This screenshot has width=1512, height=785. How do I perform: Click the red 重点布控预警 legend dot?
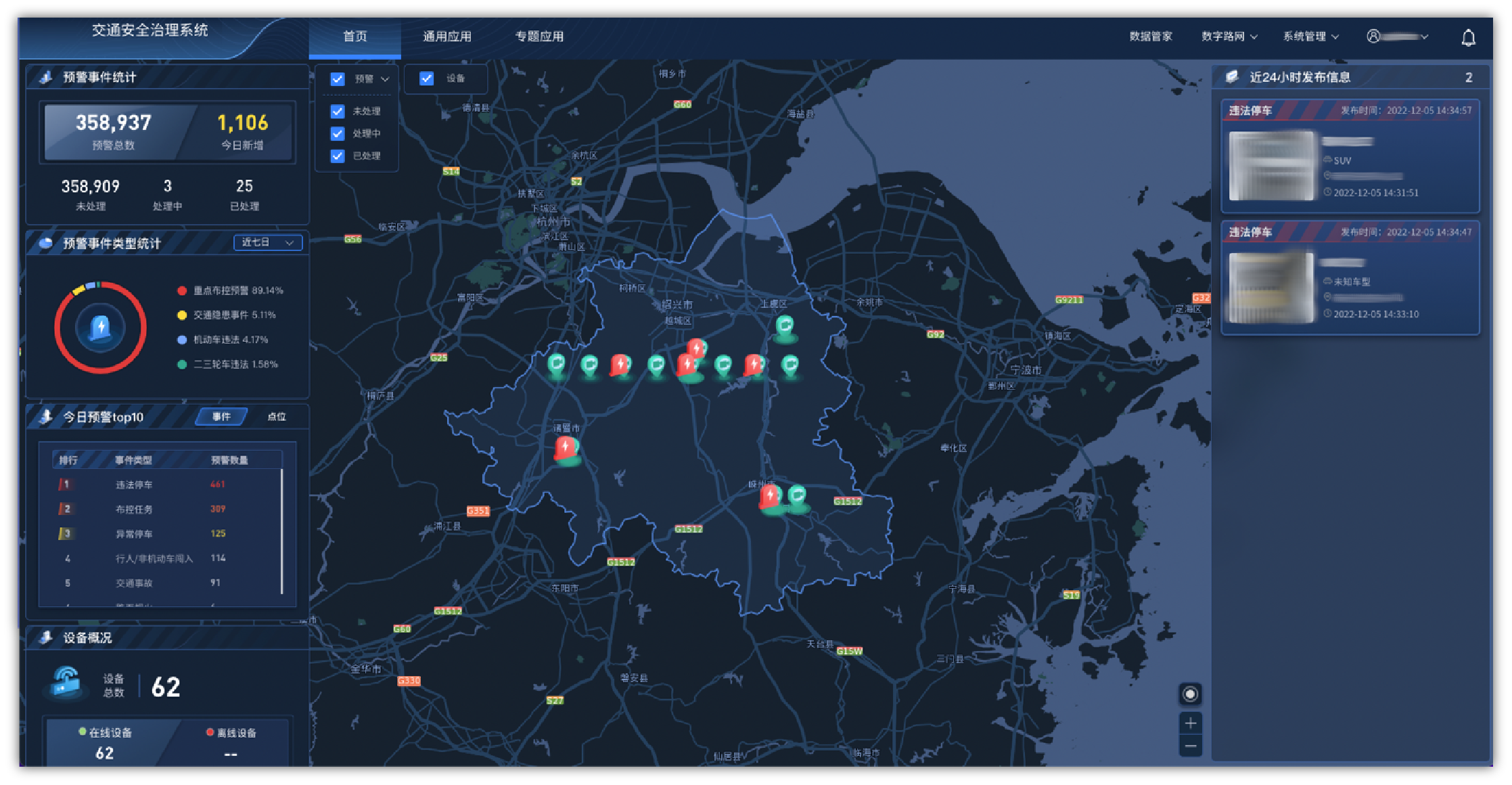pyautogui.click(x=182, y=290)
